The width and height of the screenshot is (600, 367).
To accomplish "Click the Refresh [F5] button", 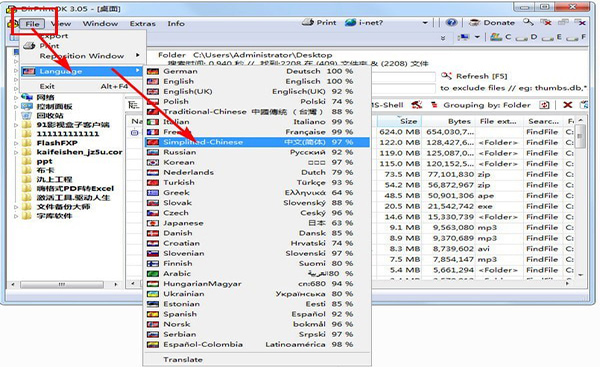I will (474, 76).
